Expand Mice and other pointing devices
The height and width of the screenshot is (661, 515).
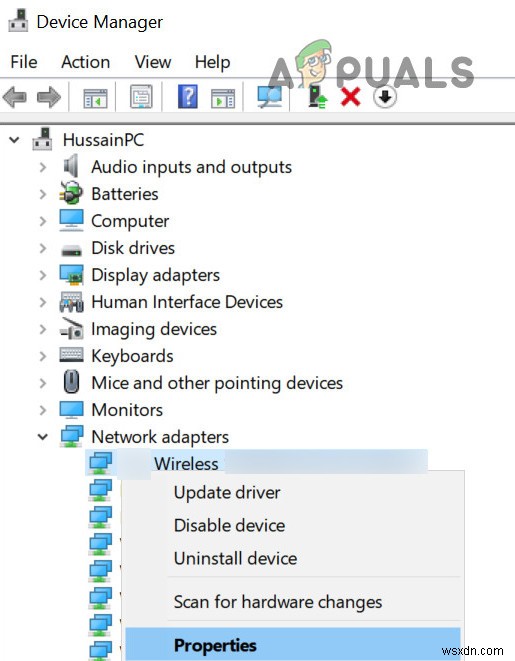43,383
